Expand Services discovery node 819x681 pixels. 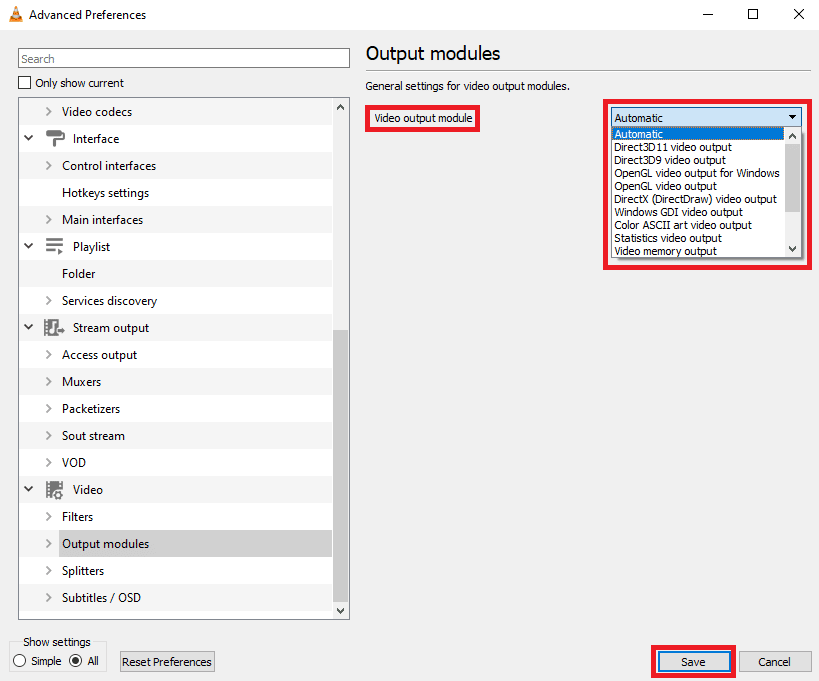[49, 300]
